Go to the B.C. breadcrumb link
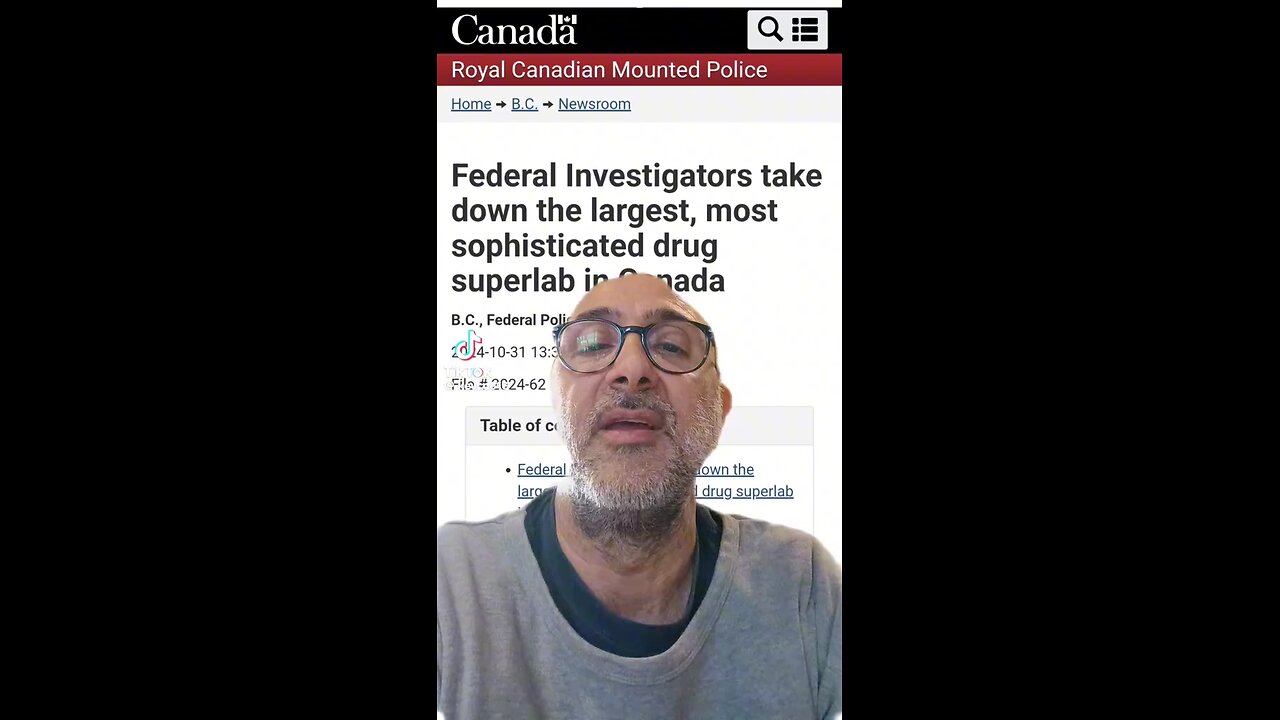 (x=524, y=104)
